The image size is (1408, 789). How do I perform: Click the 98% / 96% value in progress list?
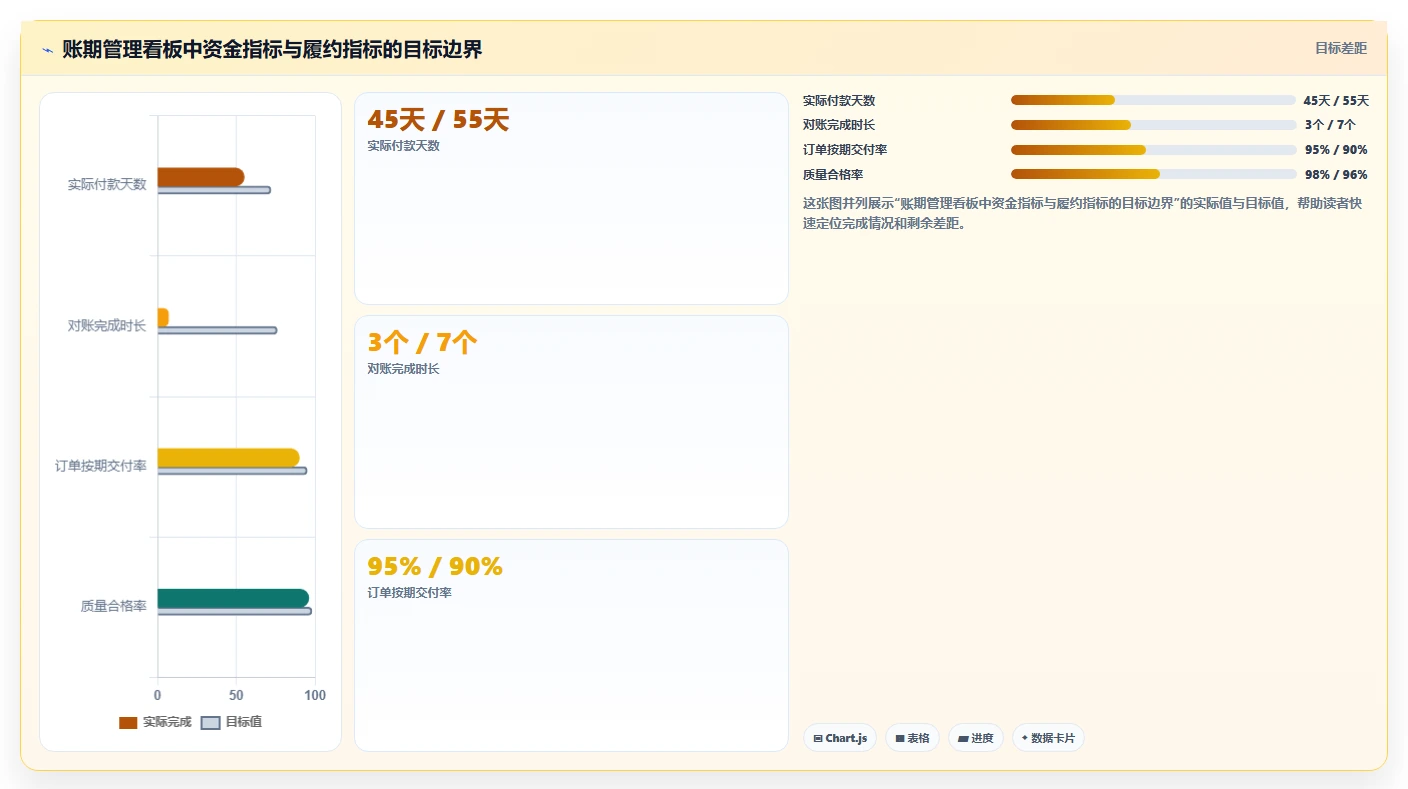[1336, 174]
